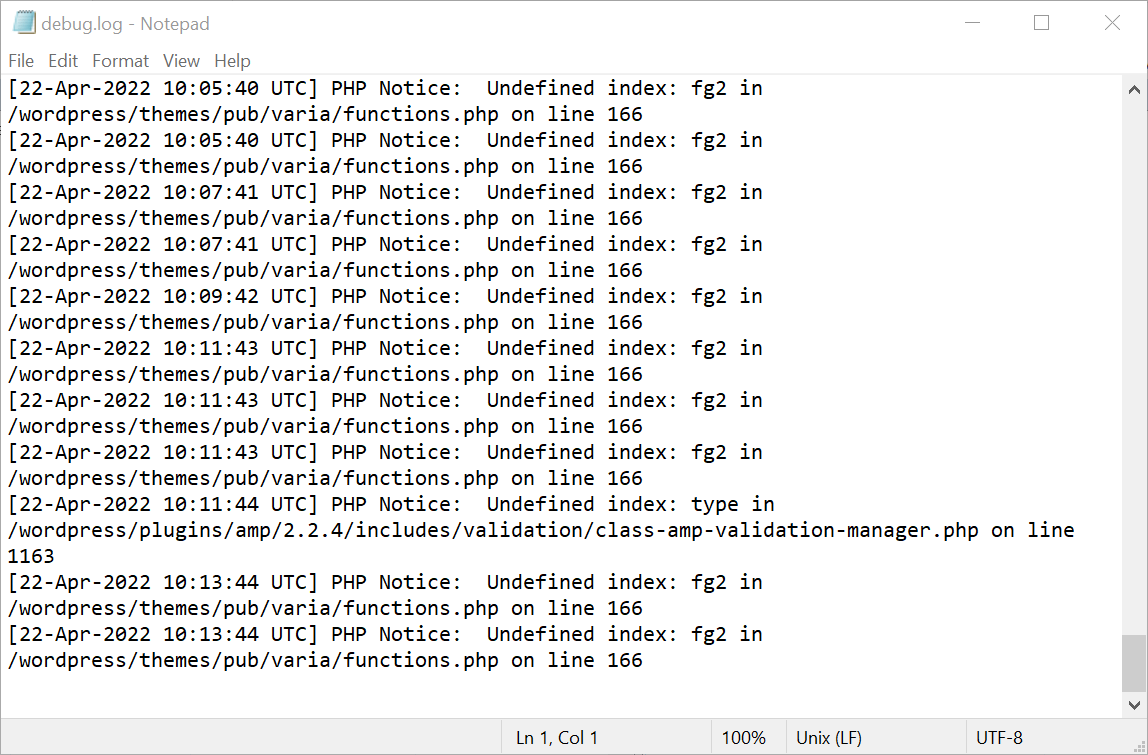Open the Edit menu
This screenshot has width=1148, height=755.
point(62,61)
